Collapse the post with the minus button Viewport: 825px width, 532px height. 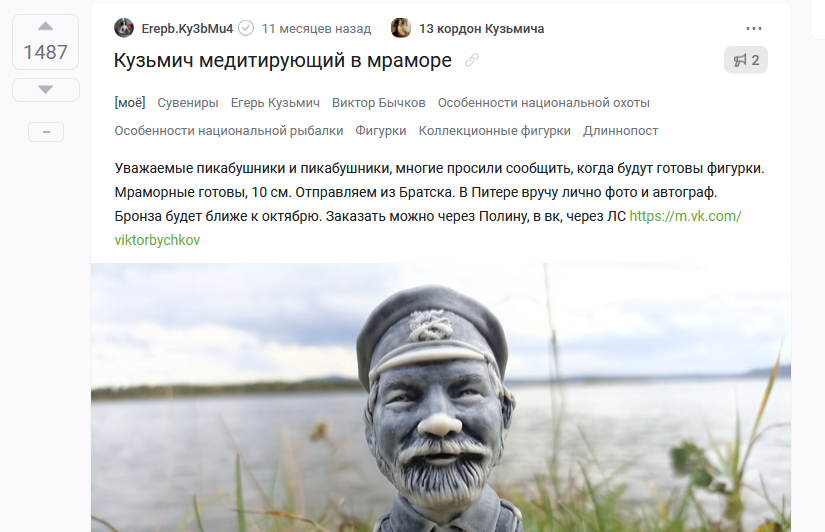pyautogui.click(x=46, y=132)
